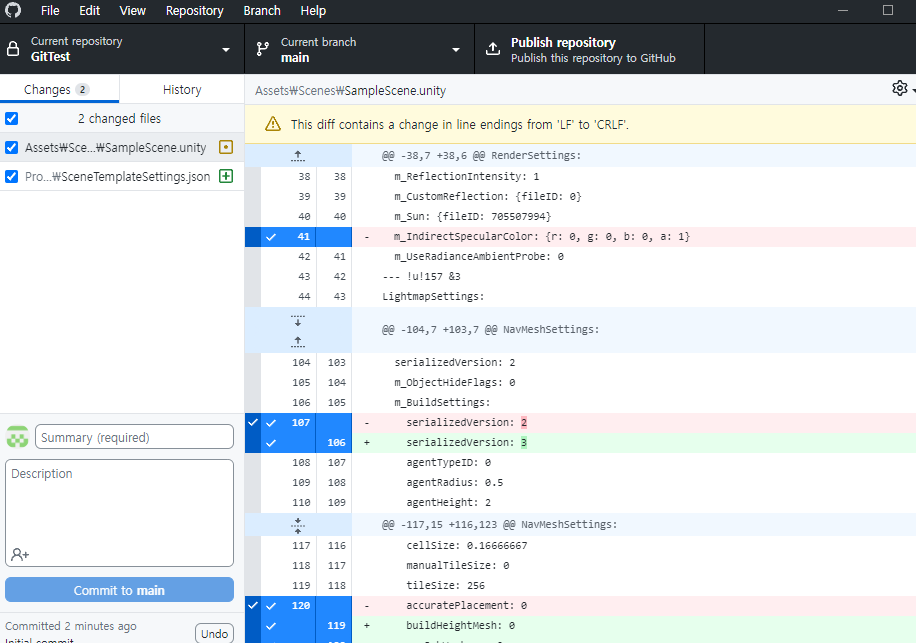Click added status icon for SceneTemplateSettings.json

tap(226, 176)
